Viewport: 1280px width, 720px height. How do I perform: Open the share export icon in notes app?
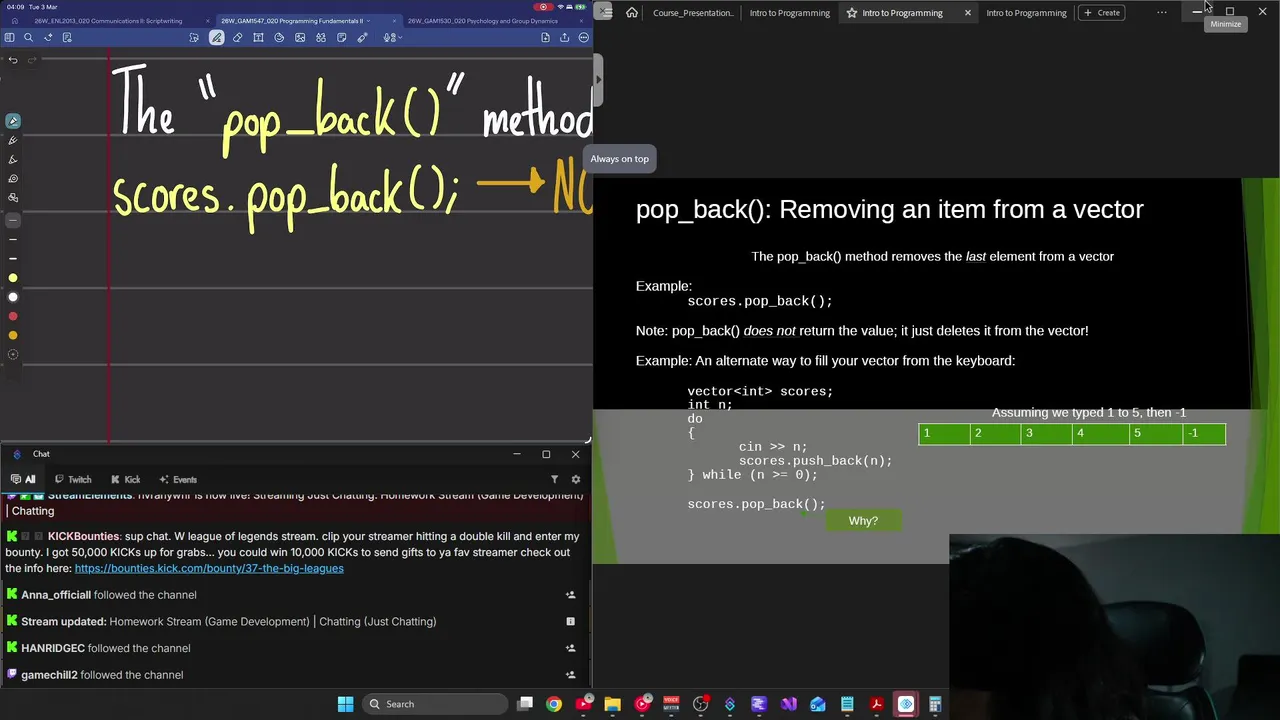click(564, 37)
